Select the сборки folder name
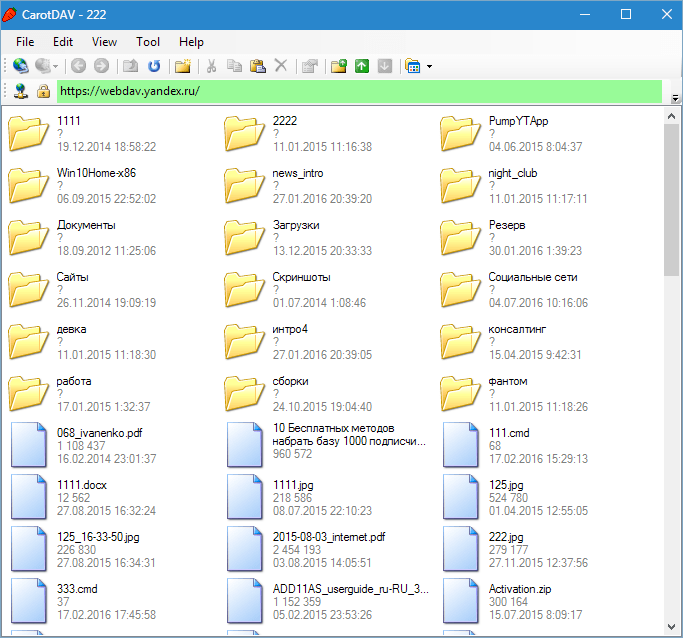The image size is (683, 638). pos(291,381)
